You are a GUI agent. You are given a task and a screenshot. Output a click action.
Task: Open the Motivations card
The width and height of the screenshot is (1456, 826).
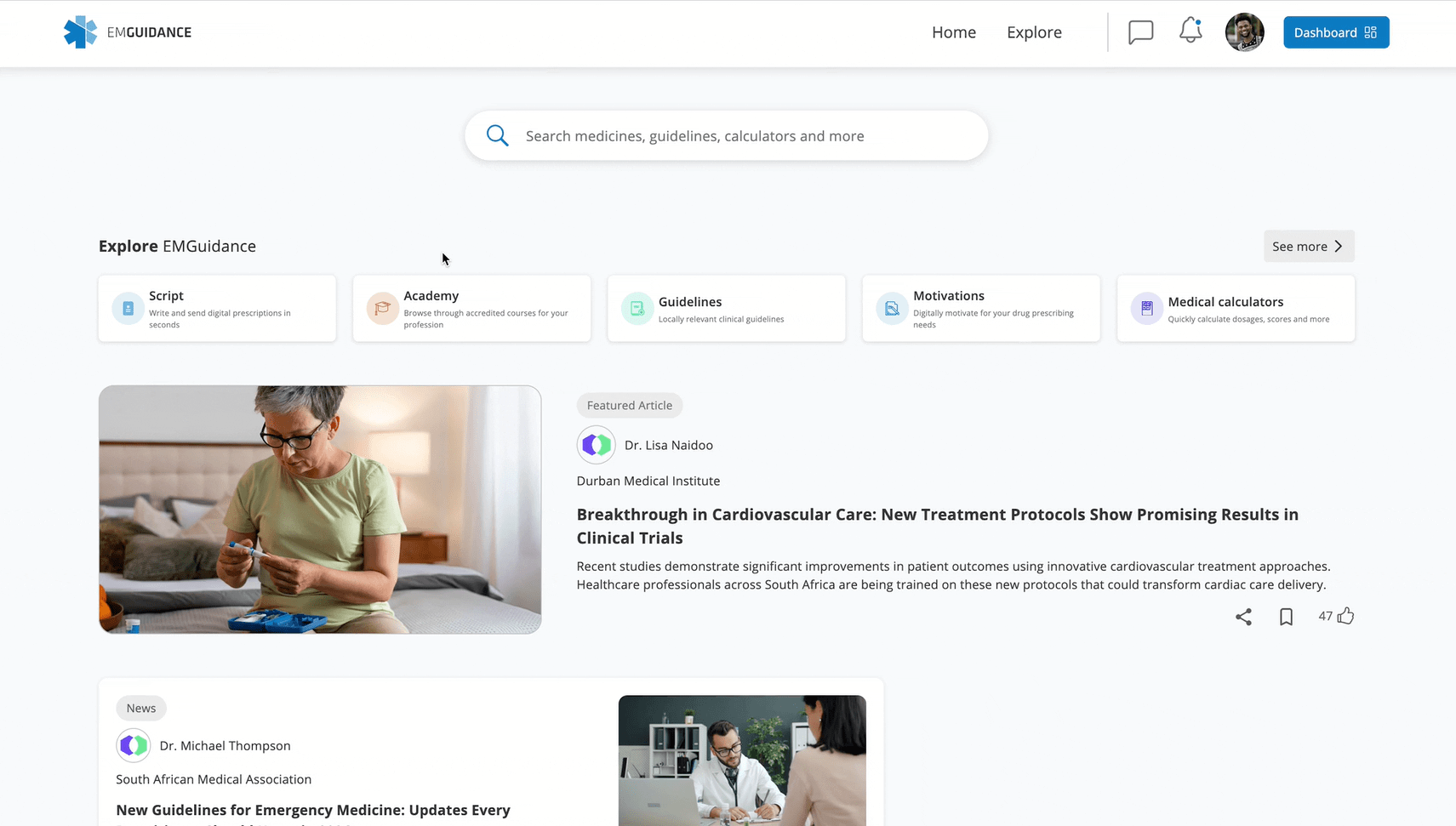tap(980, 308)
